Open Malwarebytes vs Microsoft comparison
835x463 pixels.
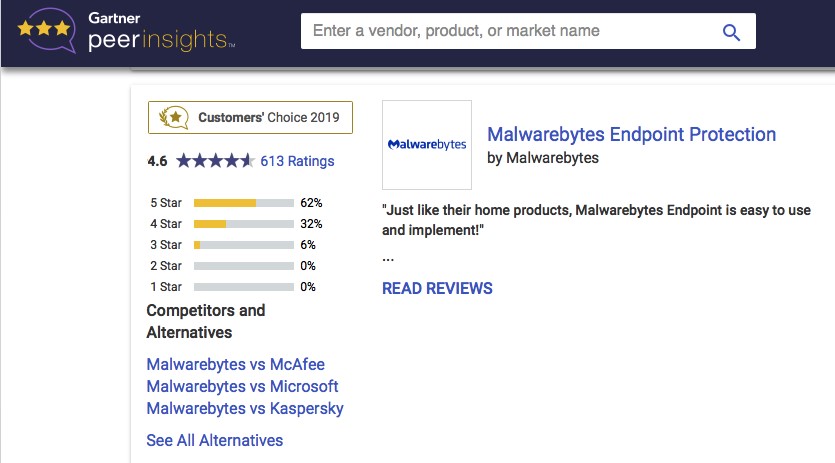click(242, 386)
